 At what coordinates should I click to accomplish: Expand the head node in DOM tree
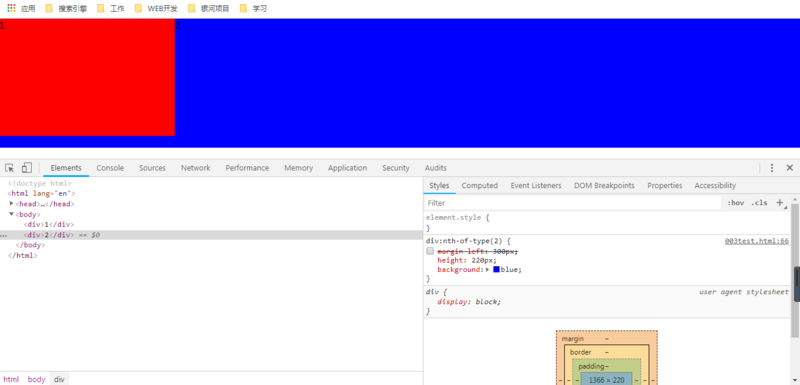(12, 203)
